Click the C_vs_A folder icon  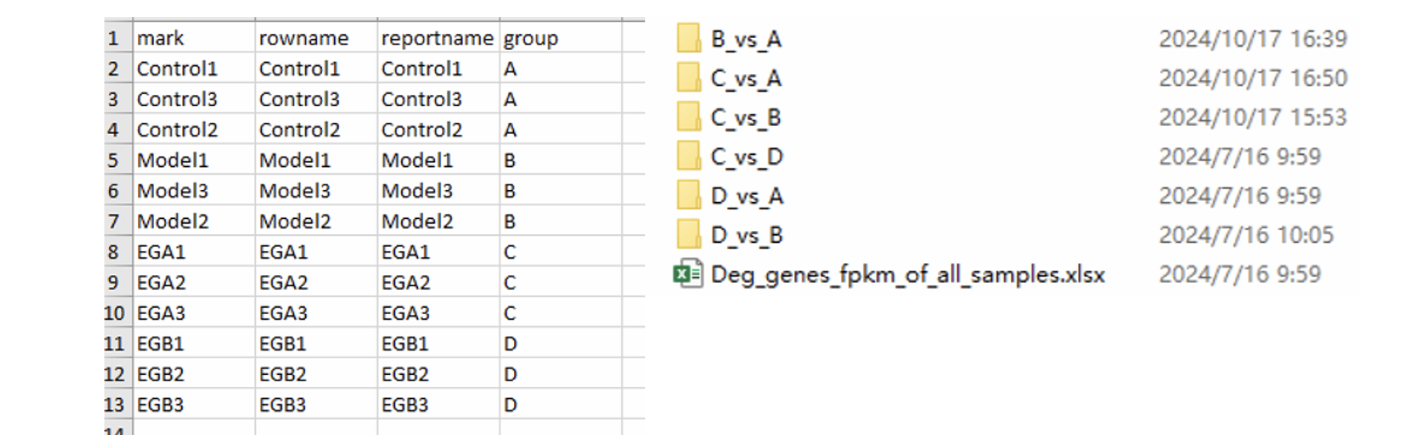coord(688,78)
